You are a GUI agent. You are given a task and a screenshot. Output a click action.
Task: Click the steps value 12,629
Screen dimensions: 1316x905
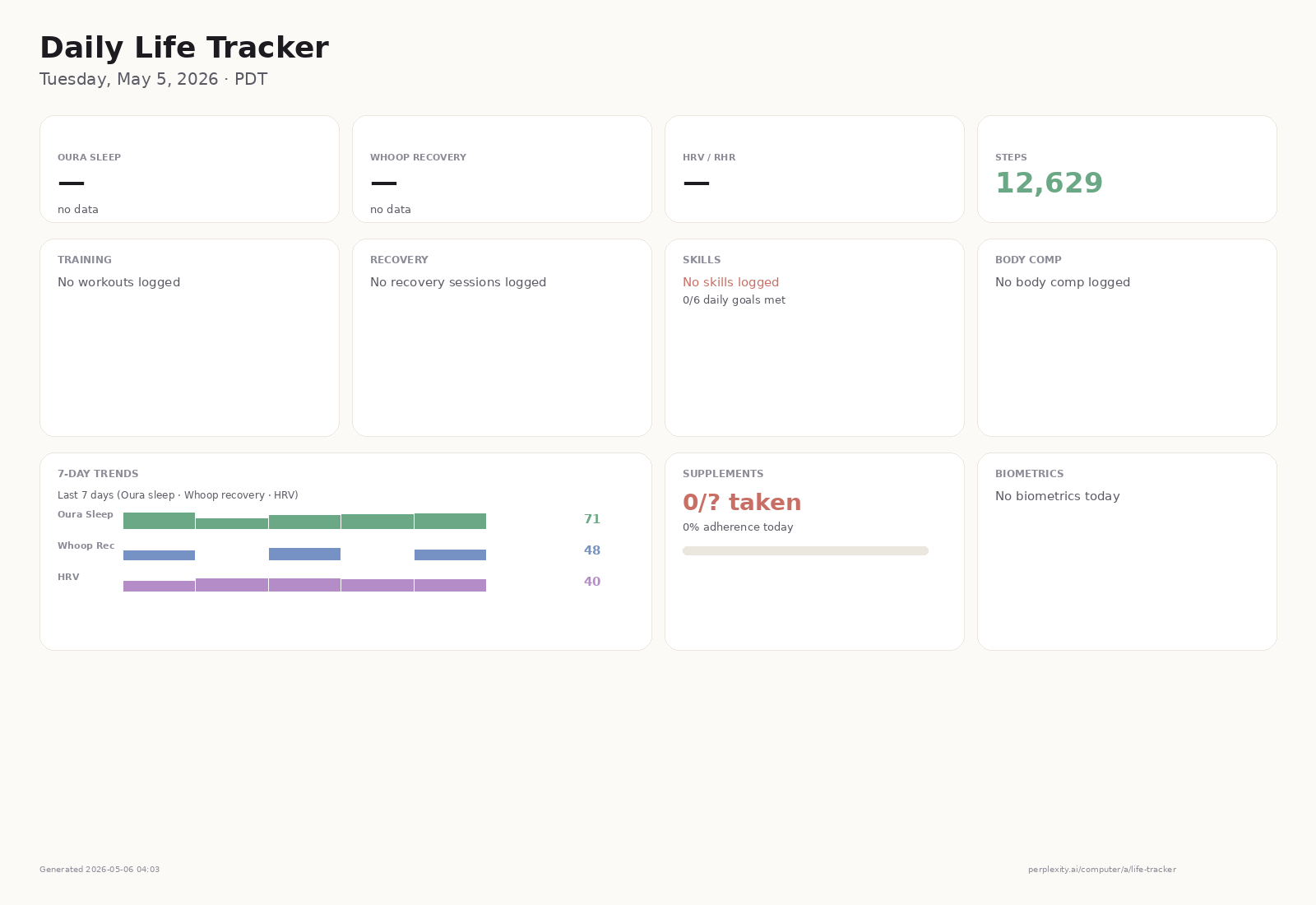pyautogui.click(x=1049, y=183)
